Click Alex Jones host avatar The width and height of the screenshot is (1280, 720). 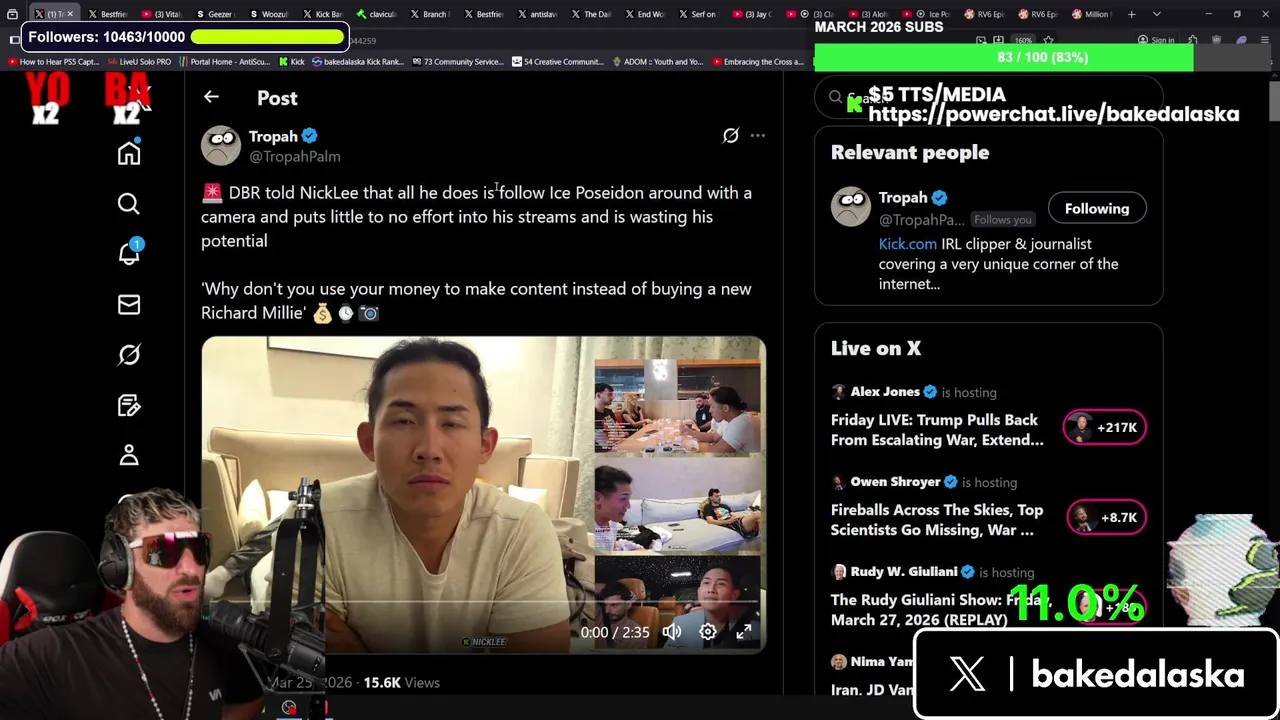[839, 392]
